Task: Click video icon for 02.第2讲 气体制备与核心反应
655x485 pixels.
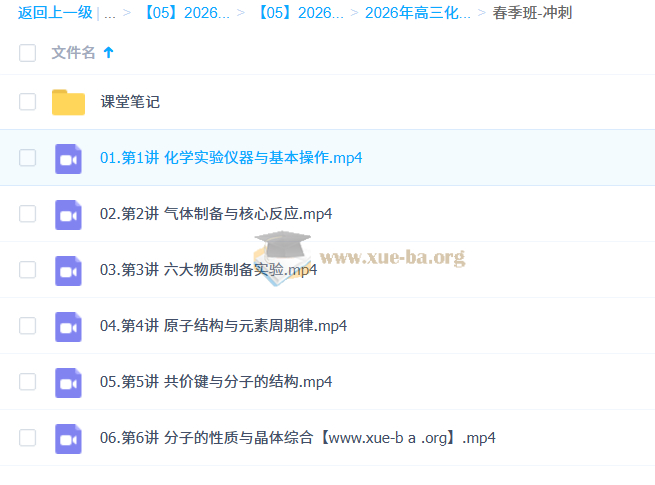Action: point(68,214)
